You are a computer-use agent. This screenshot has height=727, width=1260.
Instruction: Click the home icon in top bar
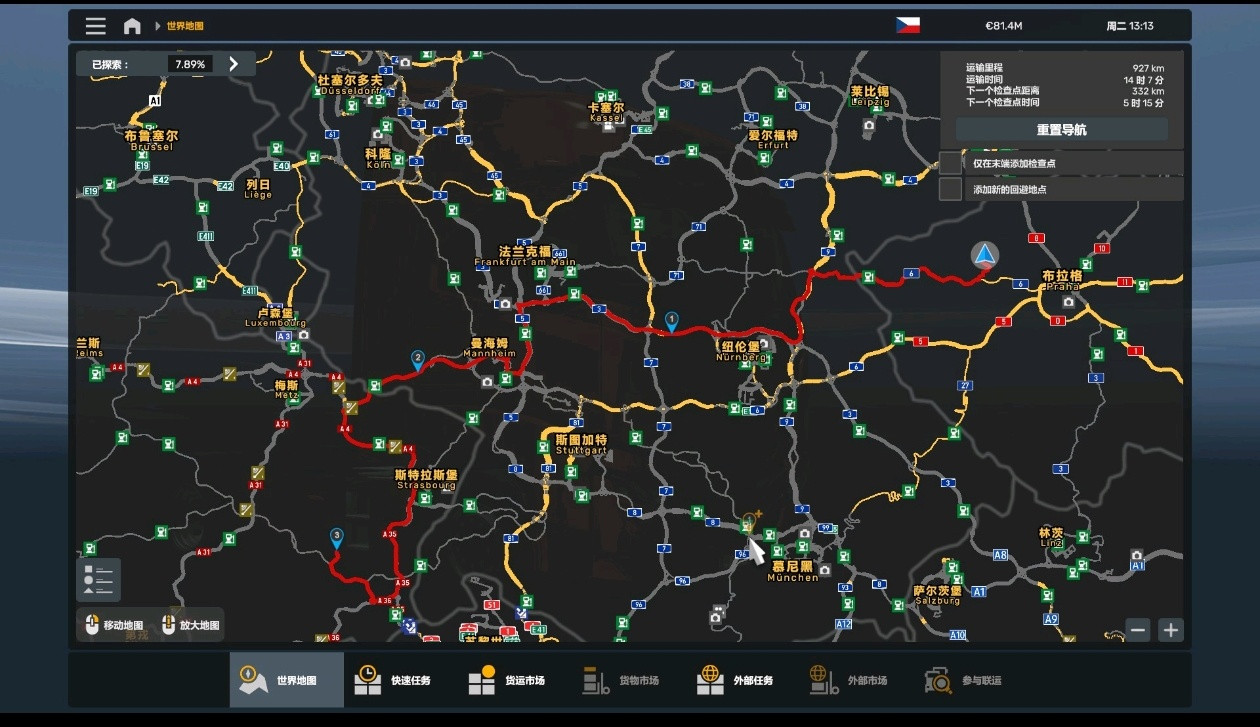tap(132, 26)
